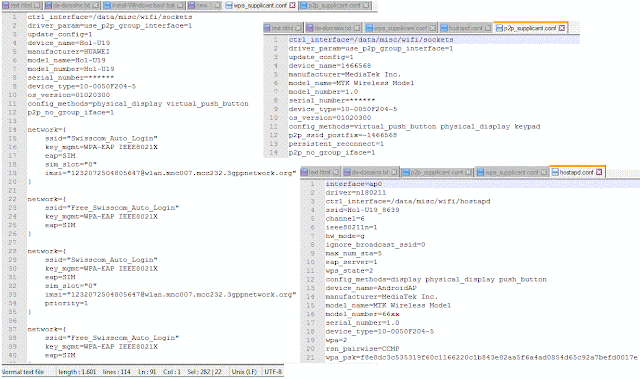This screenshot has width=640, height=379.
Task: Click 'ssid="Free_Swisscom_Auto_Login"' on line 23
Action: coord(112,208)
